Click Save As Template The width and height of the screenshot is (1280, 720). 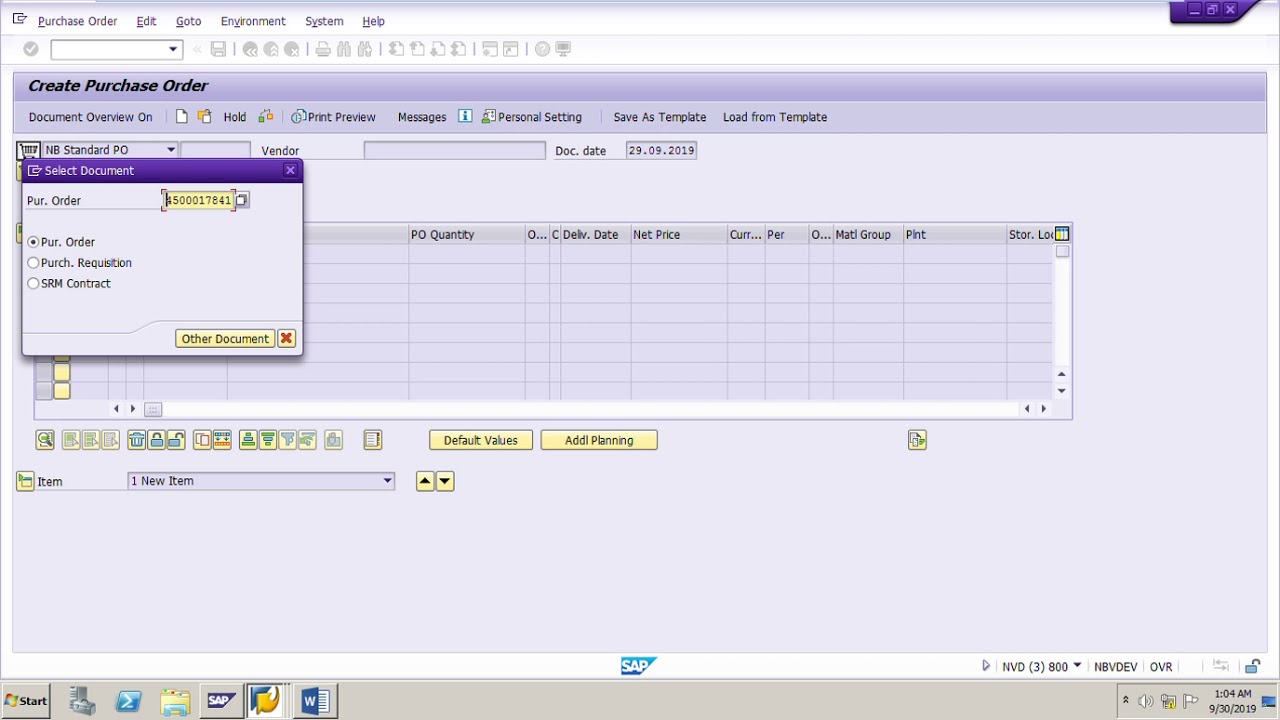coord(660,117)
